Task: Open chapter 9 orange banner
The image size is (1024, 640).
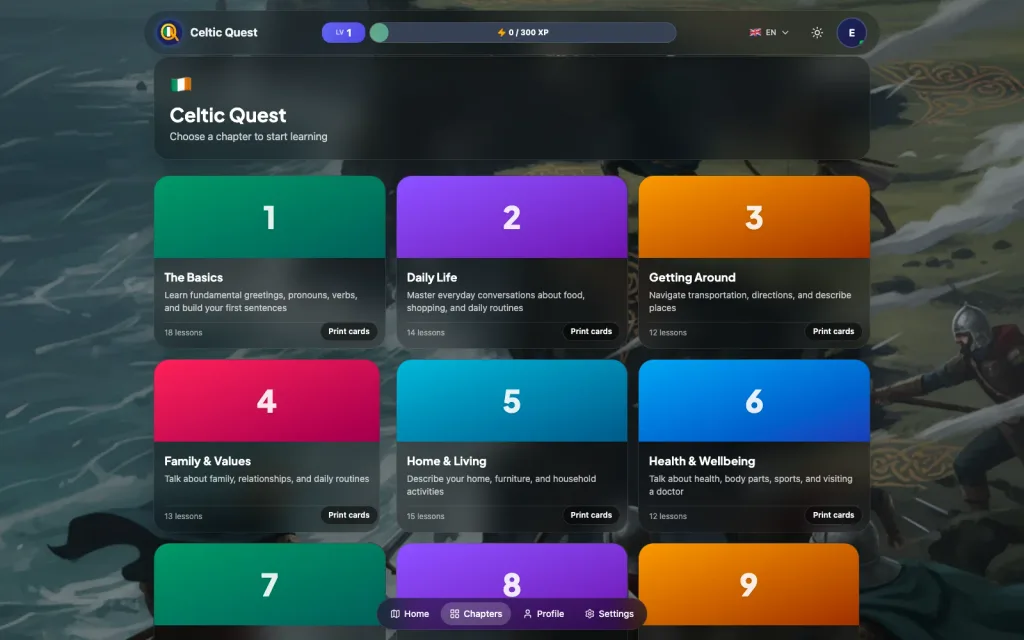Action: 749,584
